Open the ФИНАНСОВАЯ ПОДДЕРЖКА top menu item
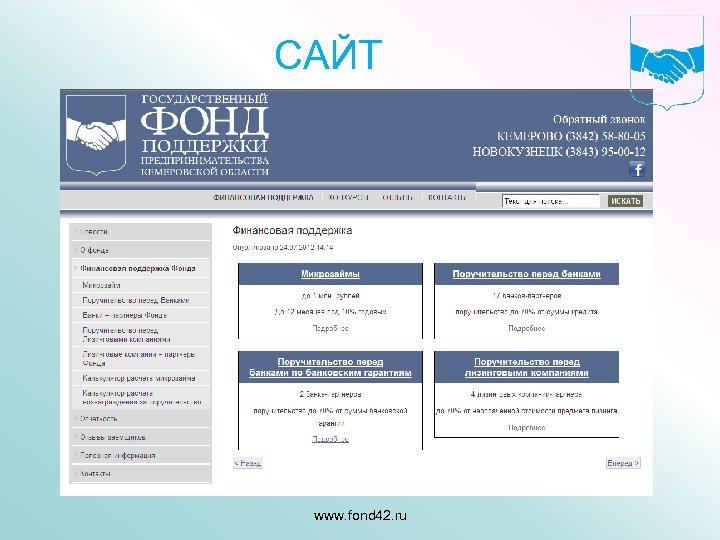 pyautogui.click(x=263, y=197)
